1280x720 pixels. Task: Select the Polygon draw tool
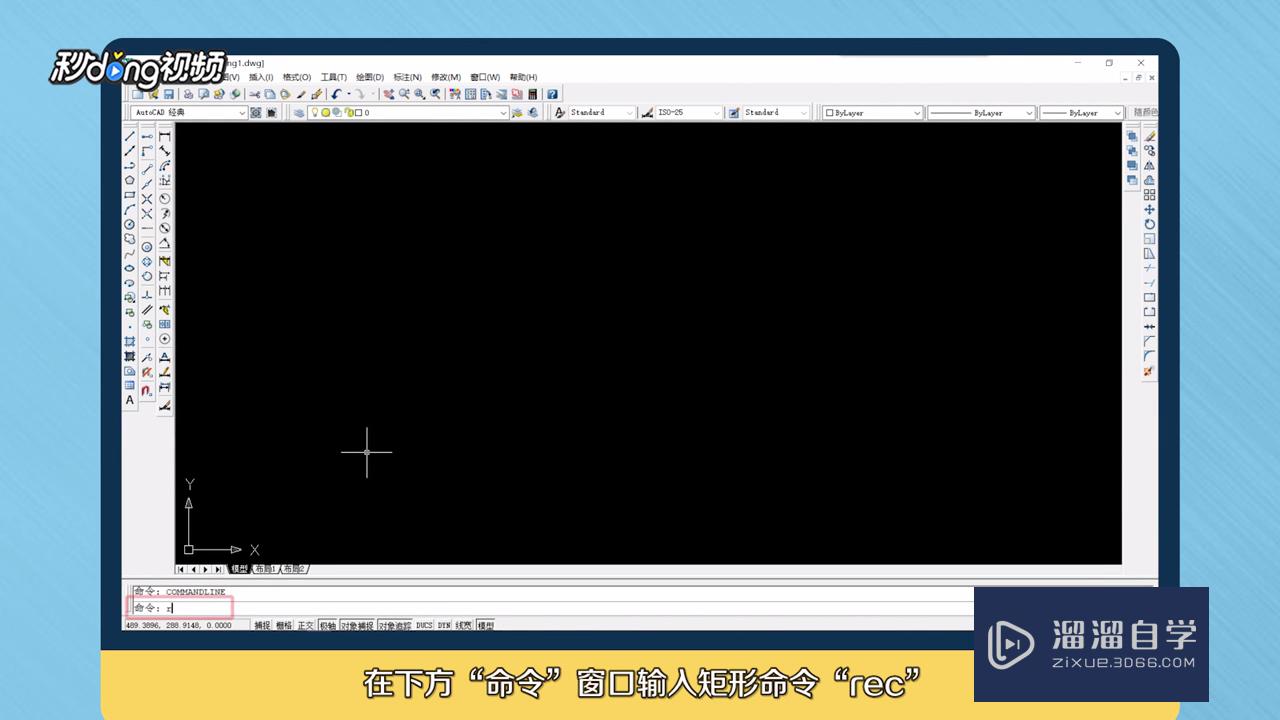[x=129, y=180]
